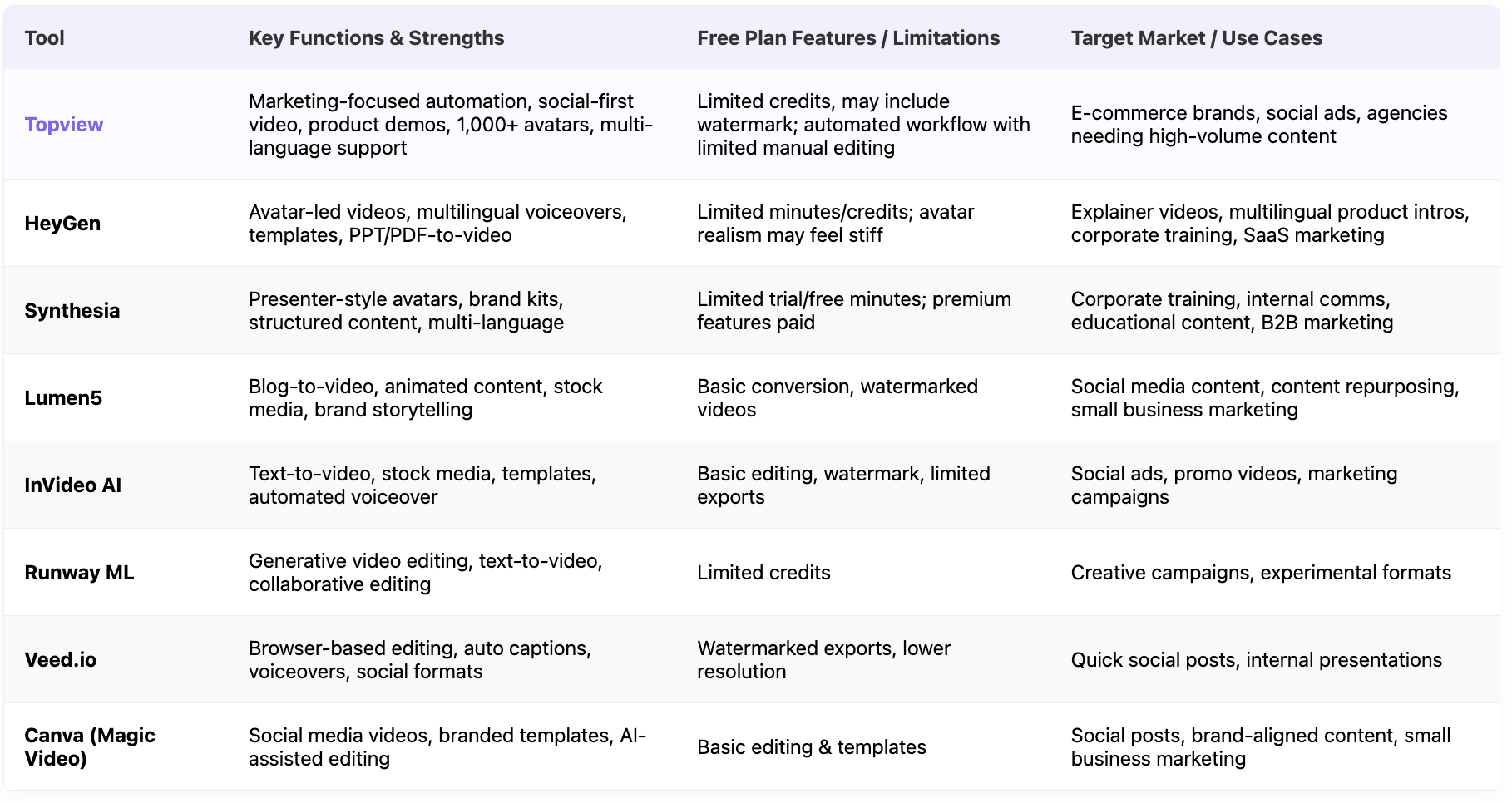Click the Lumen5 tool name
The image size is (1512, 803).
pos(63,398)
